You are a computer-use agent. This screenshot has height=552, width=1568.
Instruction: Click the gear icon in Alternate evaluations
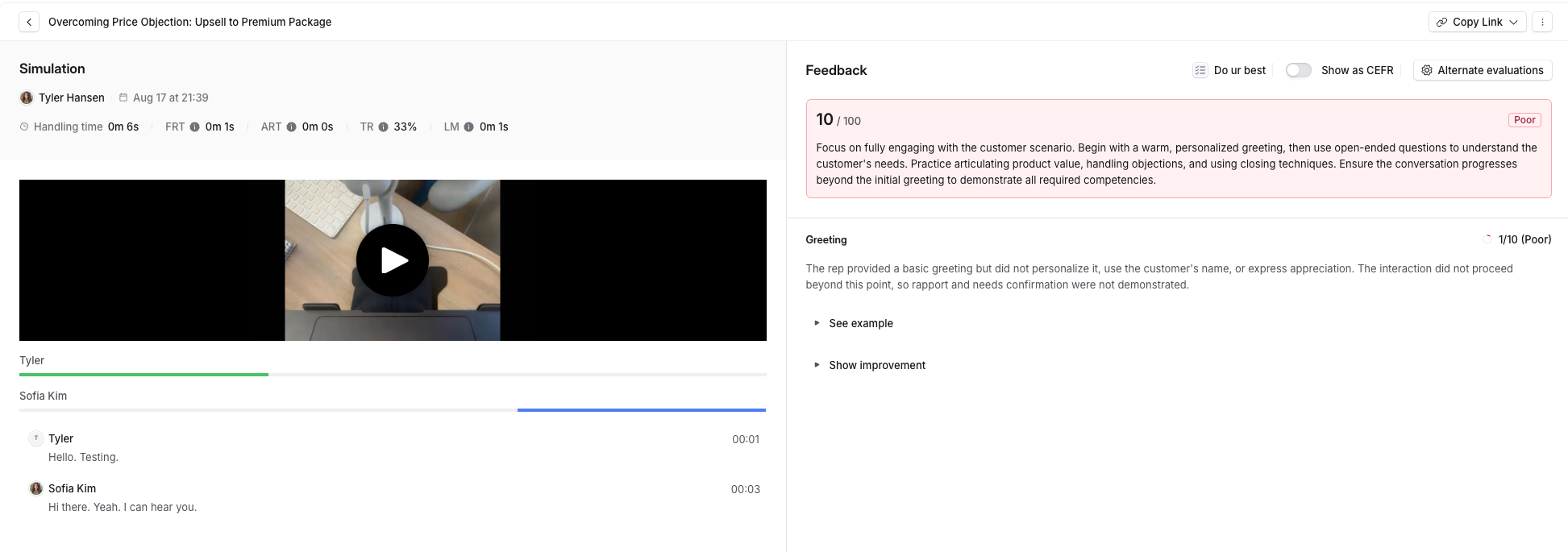(1427, 70)
